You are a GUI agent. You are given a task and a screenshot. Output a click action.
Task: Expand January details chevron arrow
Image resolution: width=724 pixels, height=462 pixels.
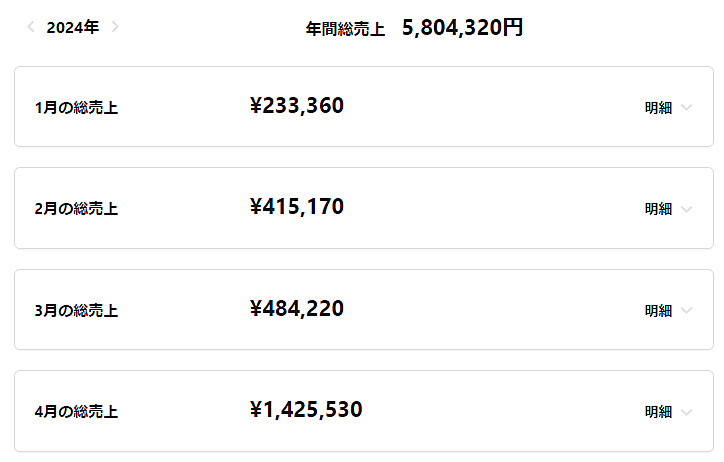(x=686, y=108)
